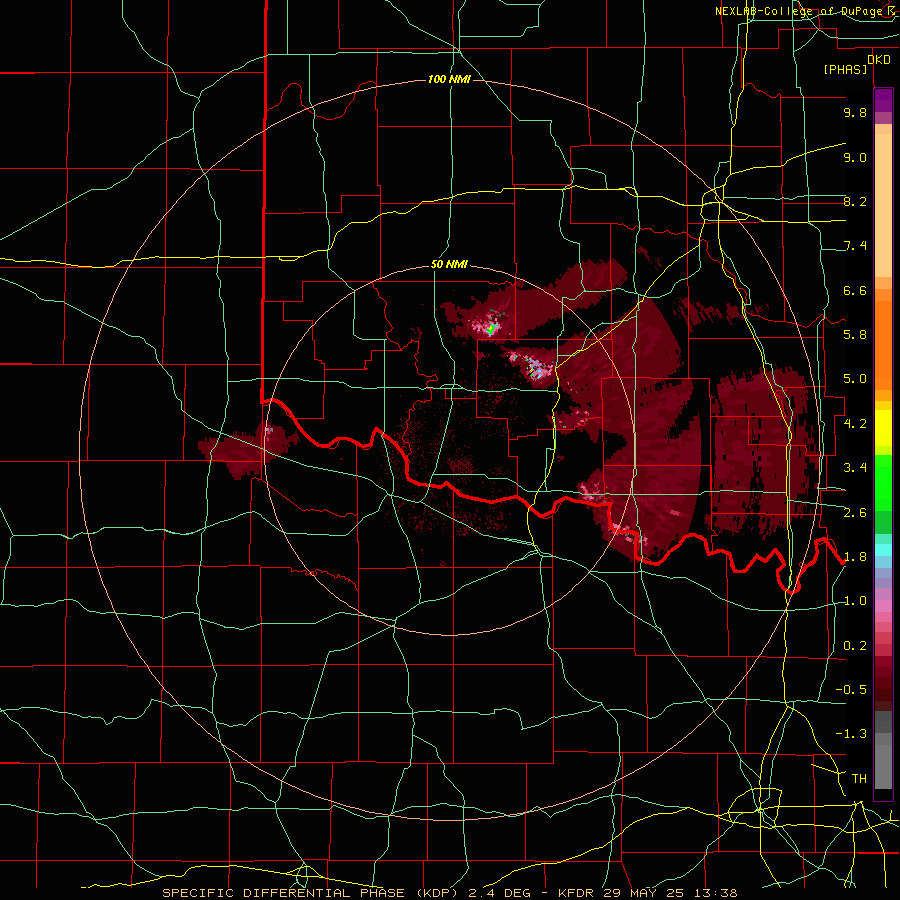Pick the purple segment atop the color bar
900x900 pixels.
(883, 100)
